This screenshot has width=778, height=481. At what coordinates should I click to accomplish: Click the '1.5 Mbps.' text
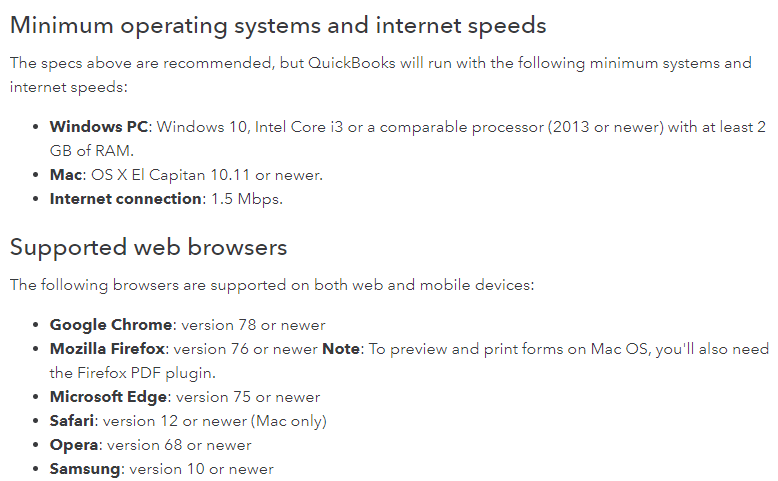pyautogui.click(x=246, y=199)
